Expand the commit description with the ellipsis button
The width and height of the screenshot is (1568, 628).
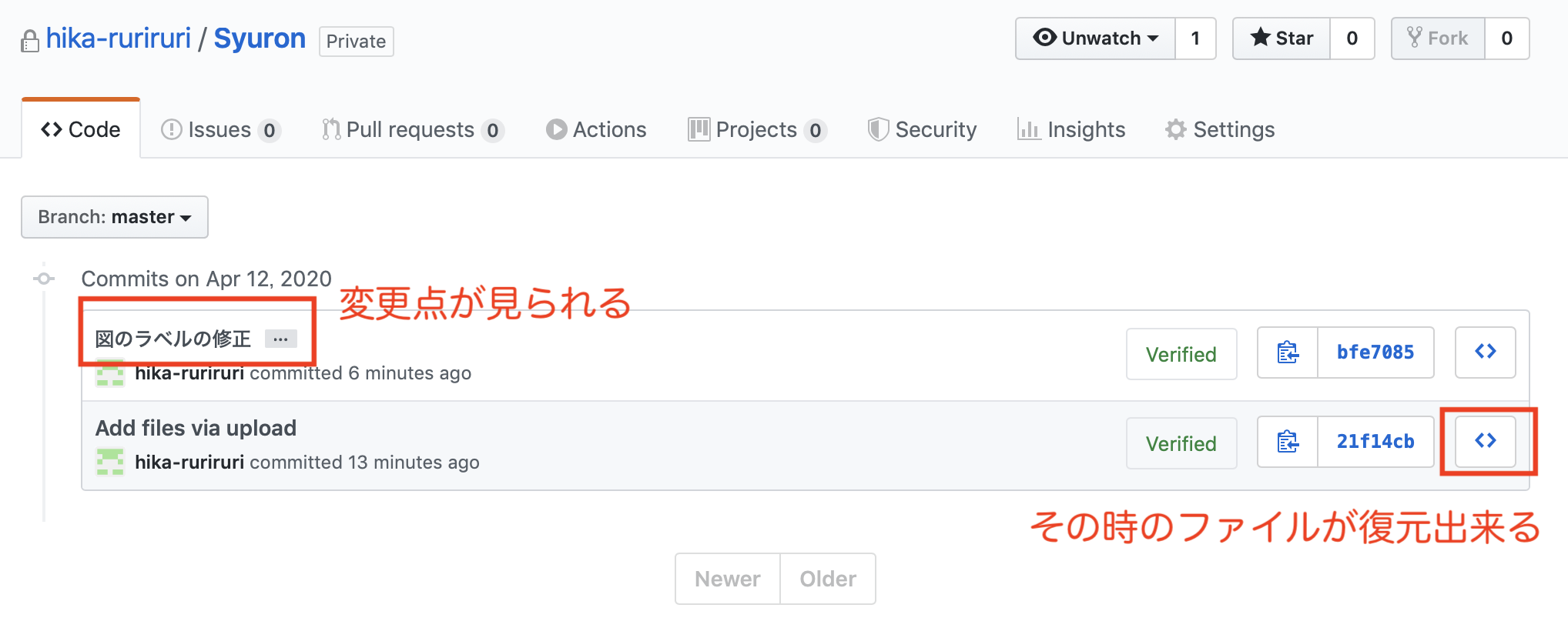280,339
